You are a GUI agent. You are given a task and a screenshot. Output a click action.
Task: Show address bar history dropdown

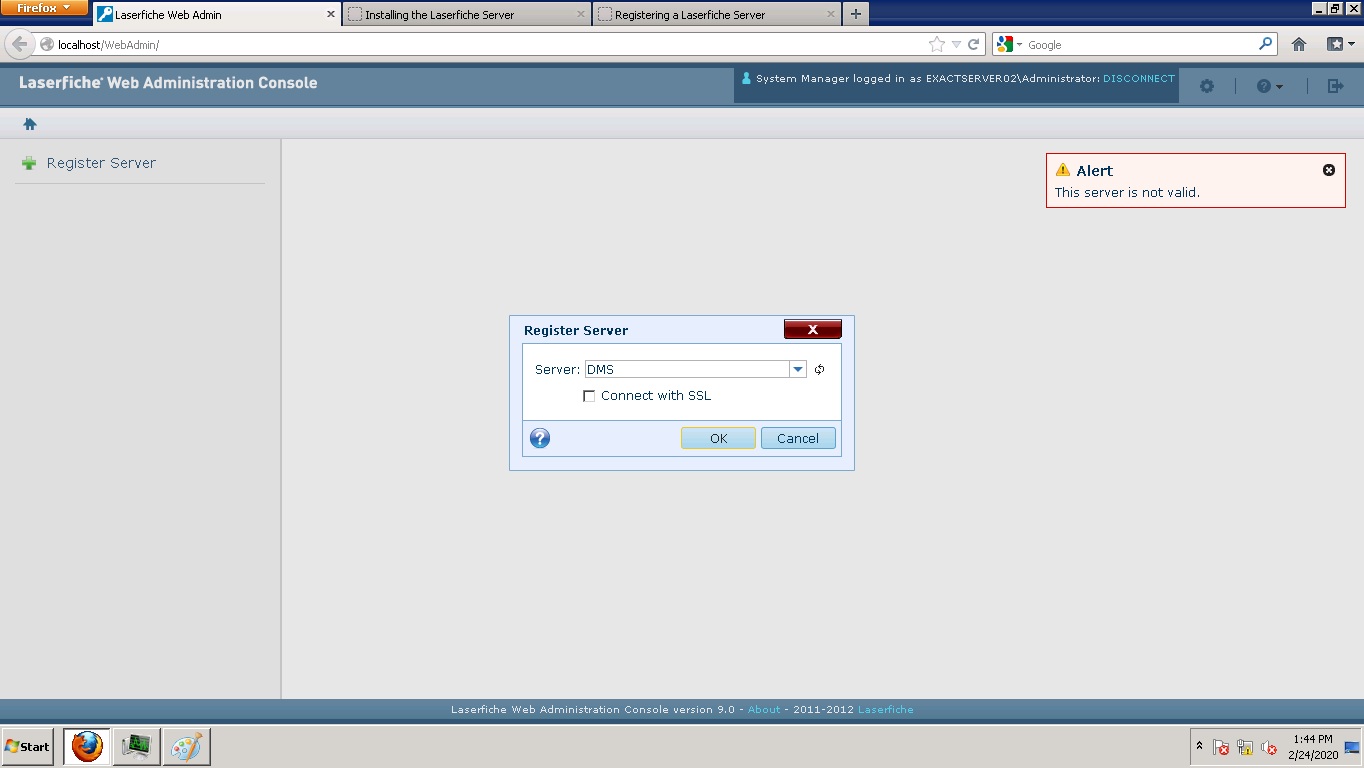click(956, 45)
